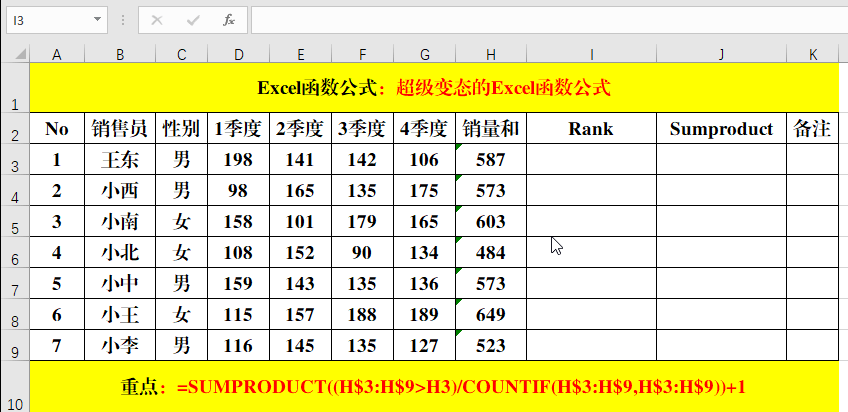Screen dimensions: 848x412
Task: Select the cell containing '小中'
Action: tap(120, 283)
